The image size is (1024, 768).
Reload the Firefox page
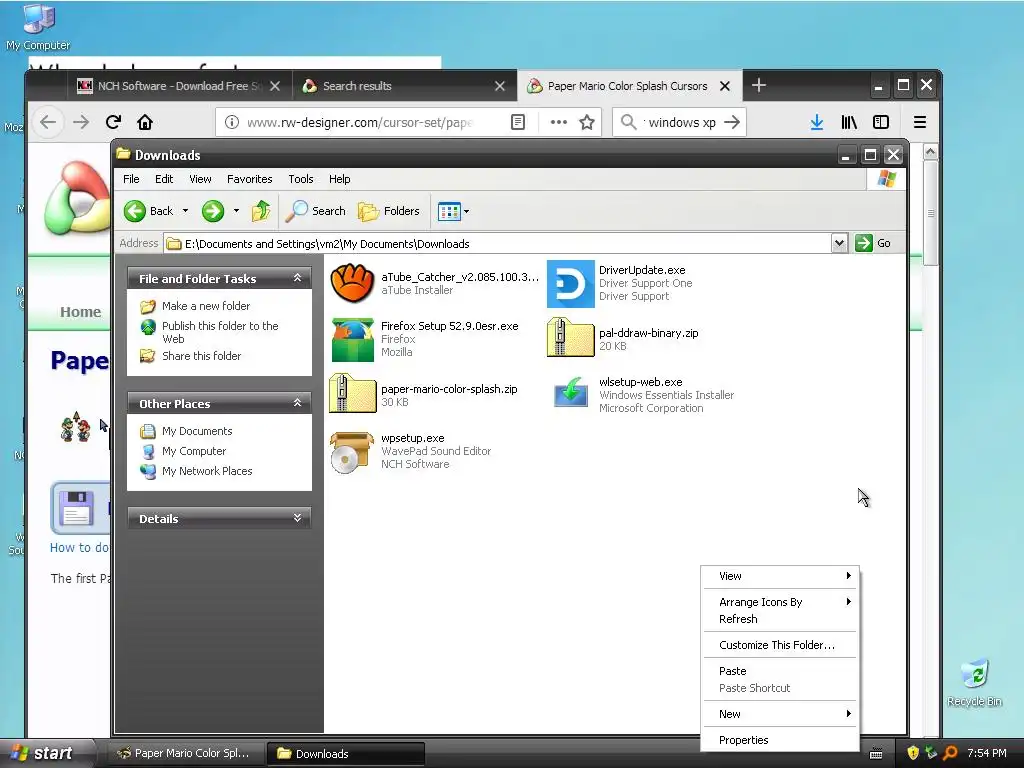[x=113, y=122]
